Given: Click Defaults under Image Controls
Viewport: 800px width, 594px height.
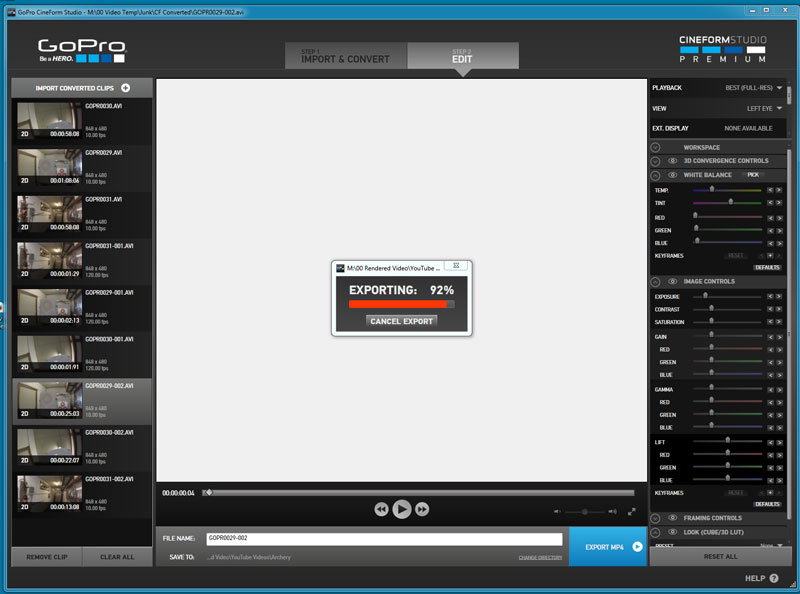Looking at the screenshot, I should coord(767,504).
